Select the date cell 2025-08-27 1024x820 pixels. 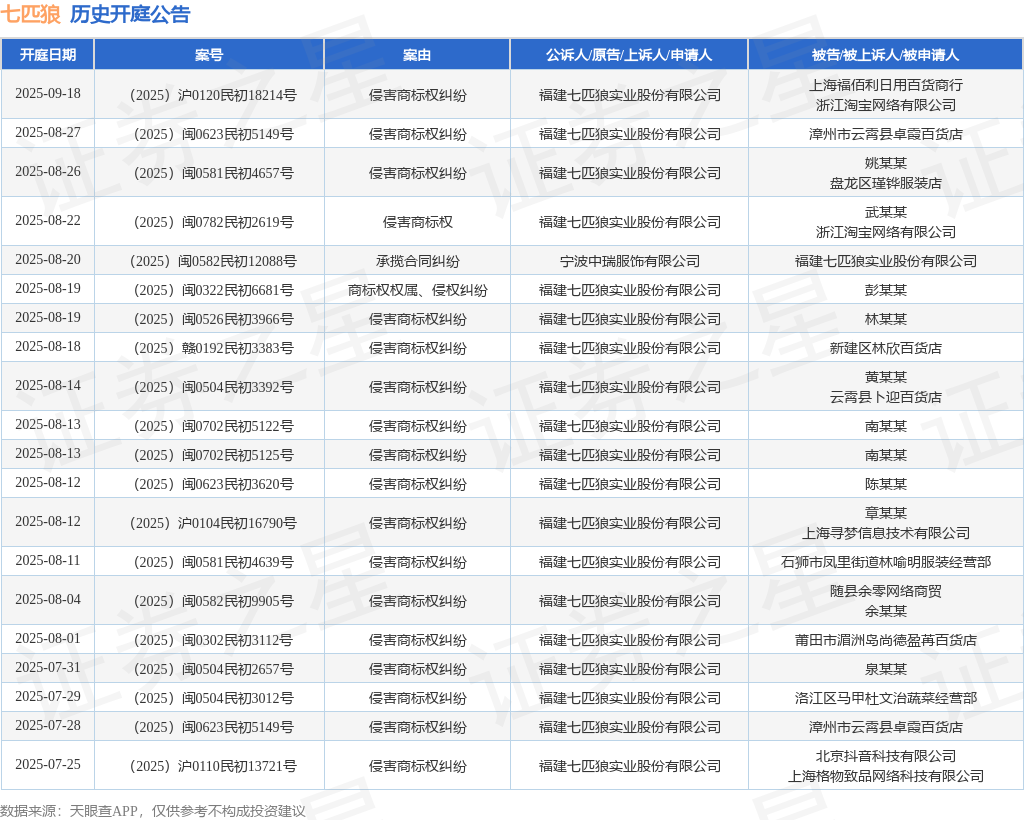(48, 133)
